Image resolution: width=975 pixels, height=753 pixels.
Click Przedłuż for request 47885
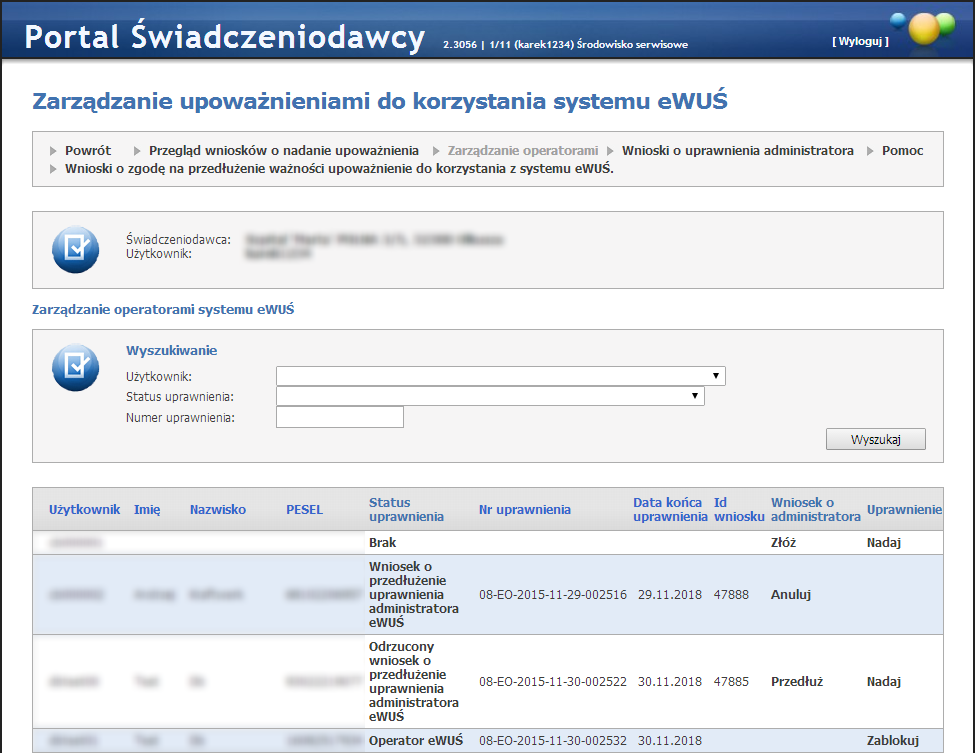click(796, 682)
